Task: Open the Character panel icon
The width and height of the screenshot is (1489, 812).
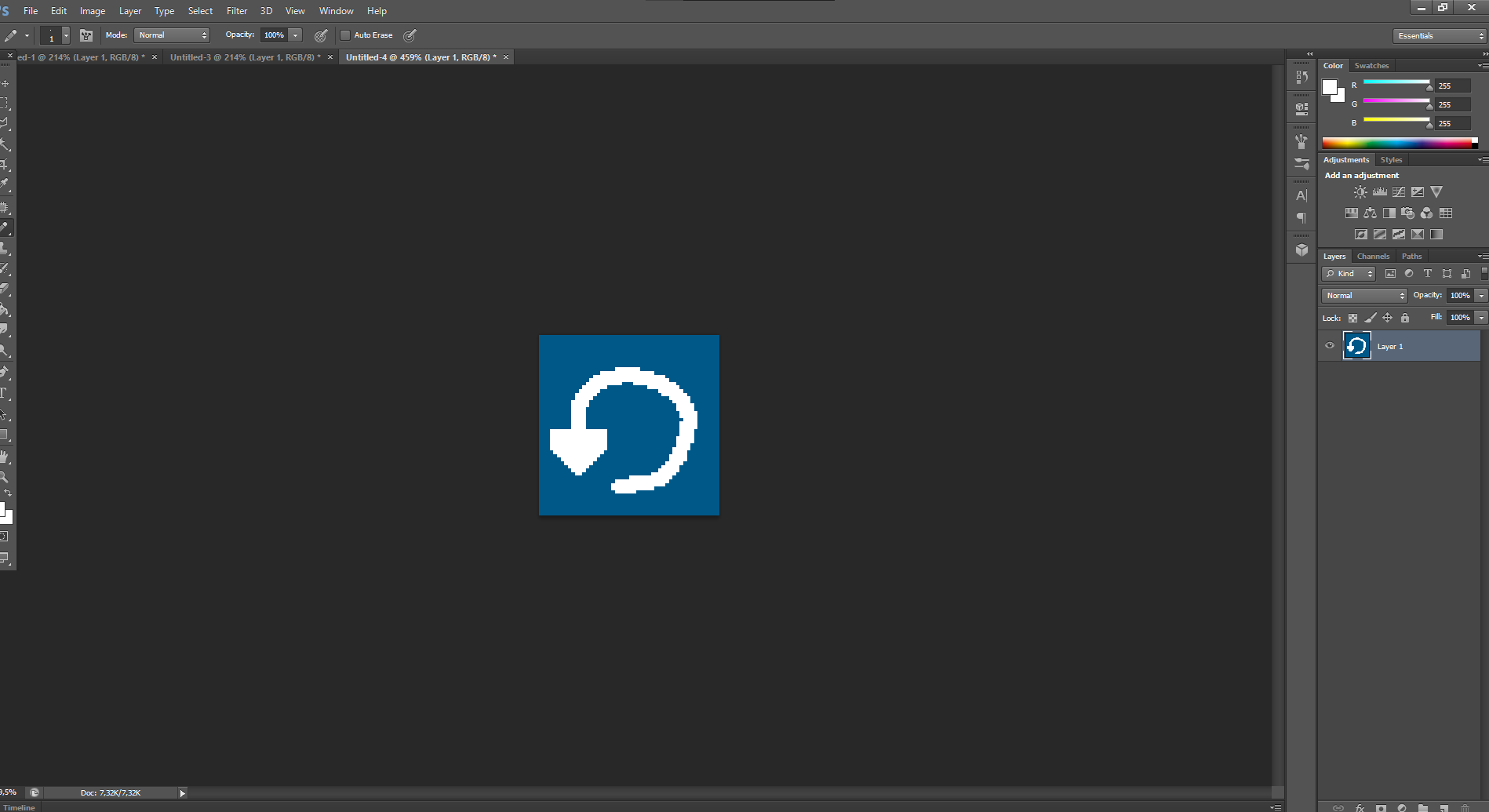Action: (1302, 195)
